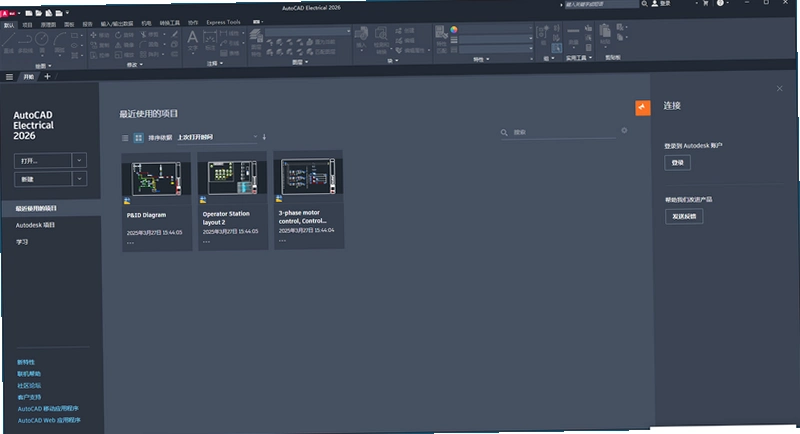800x434 pixels.
Task: Expand the Layers (图层) panel
Action: 299,62
